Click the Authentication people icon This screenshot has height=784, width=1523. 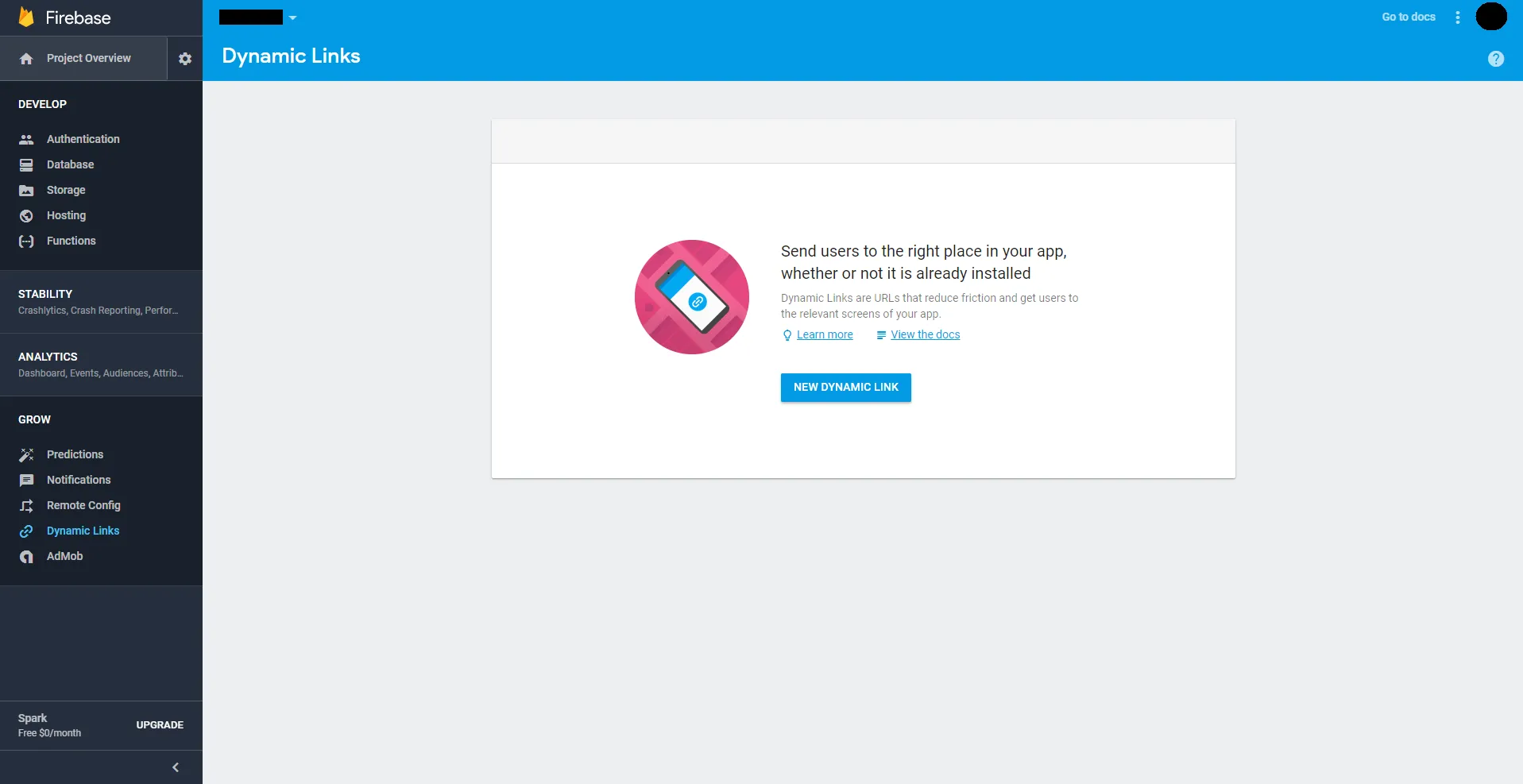point(26,139)
